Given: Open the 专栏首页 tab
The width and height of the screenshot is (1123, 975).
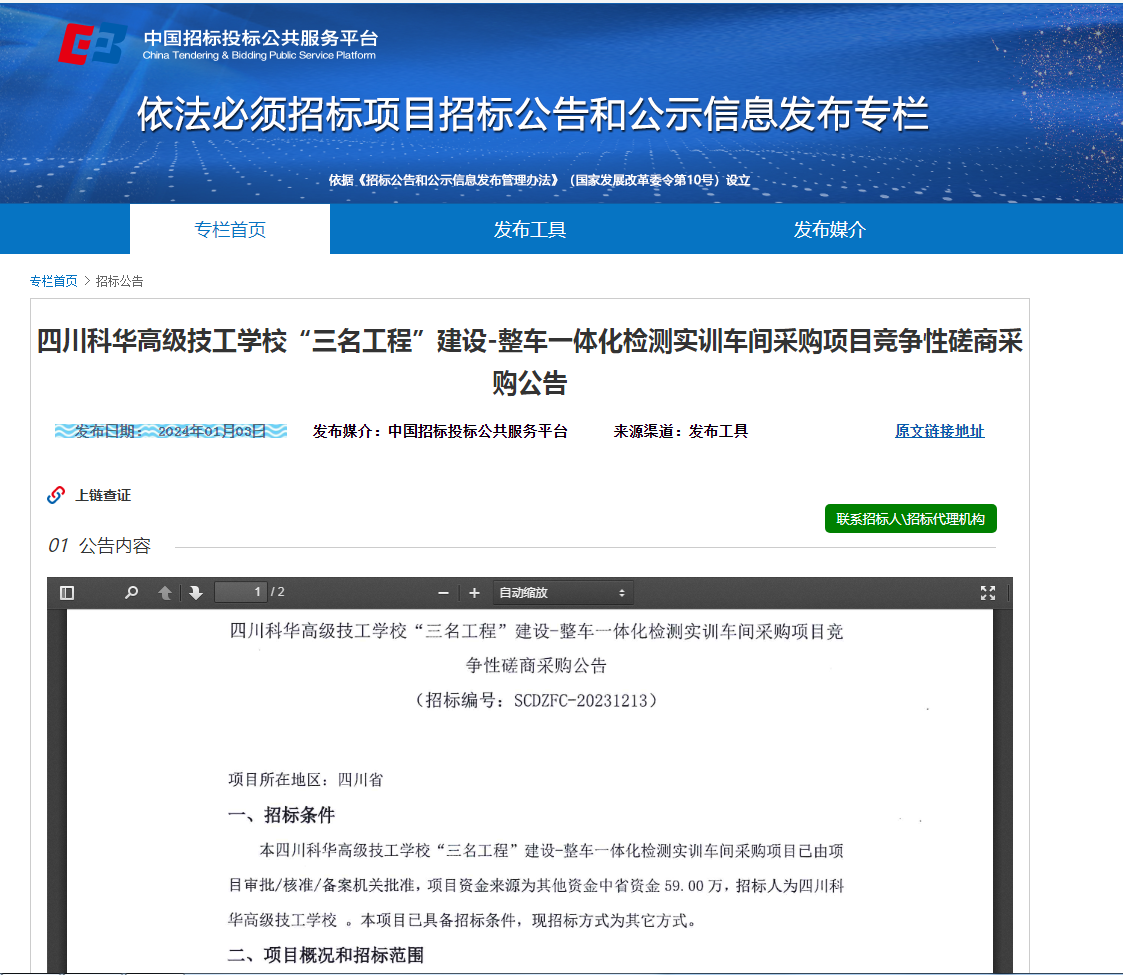Looking at the screenshot, I should tap(230, 229).
